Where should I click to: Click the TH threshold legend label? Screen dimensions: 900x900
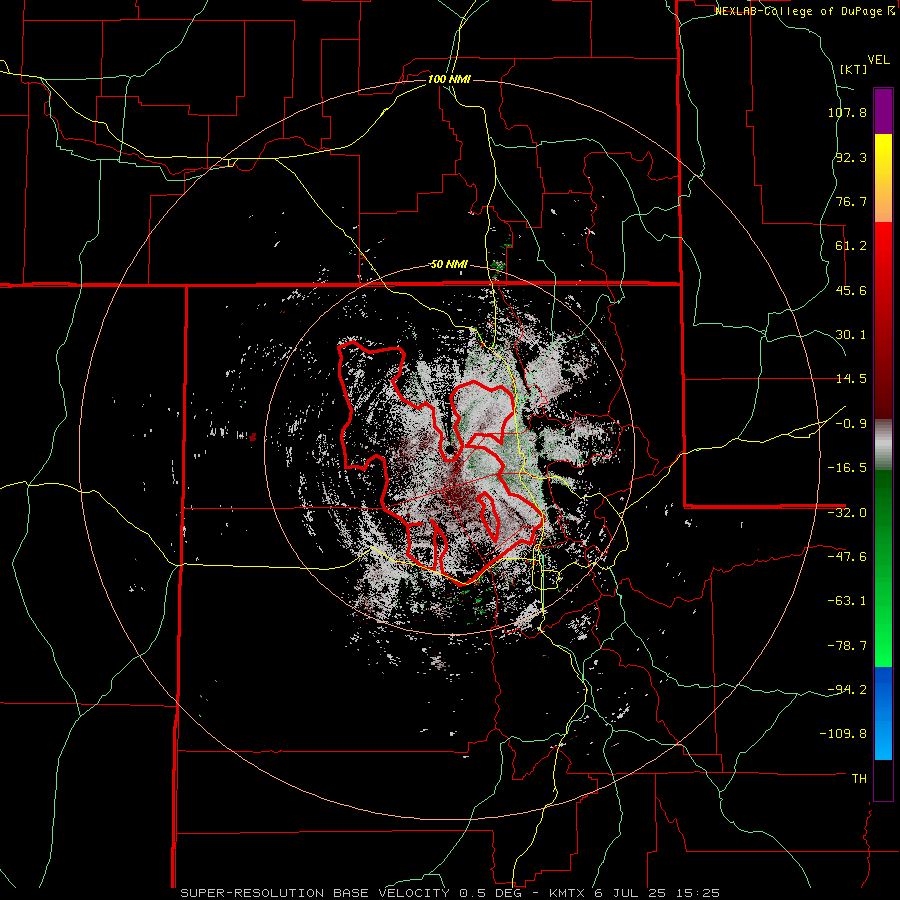tap(859, 779)
